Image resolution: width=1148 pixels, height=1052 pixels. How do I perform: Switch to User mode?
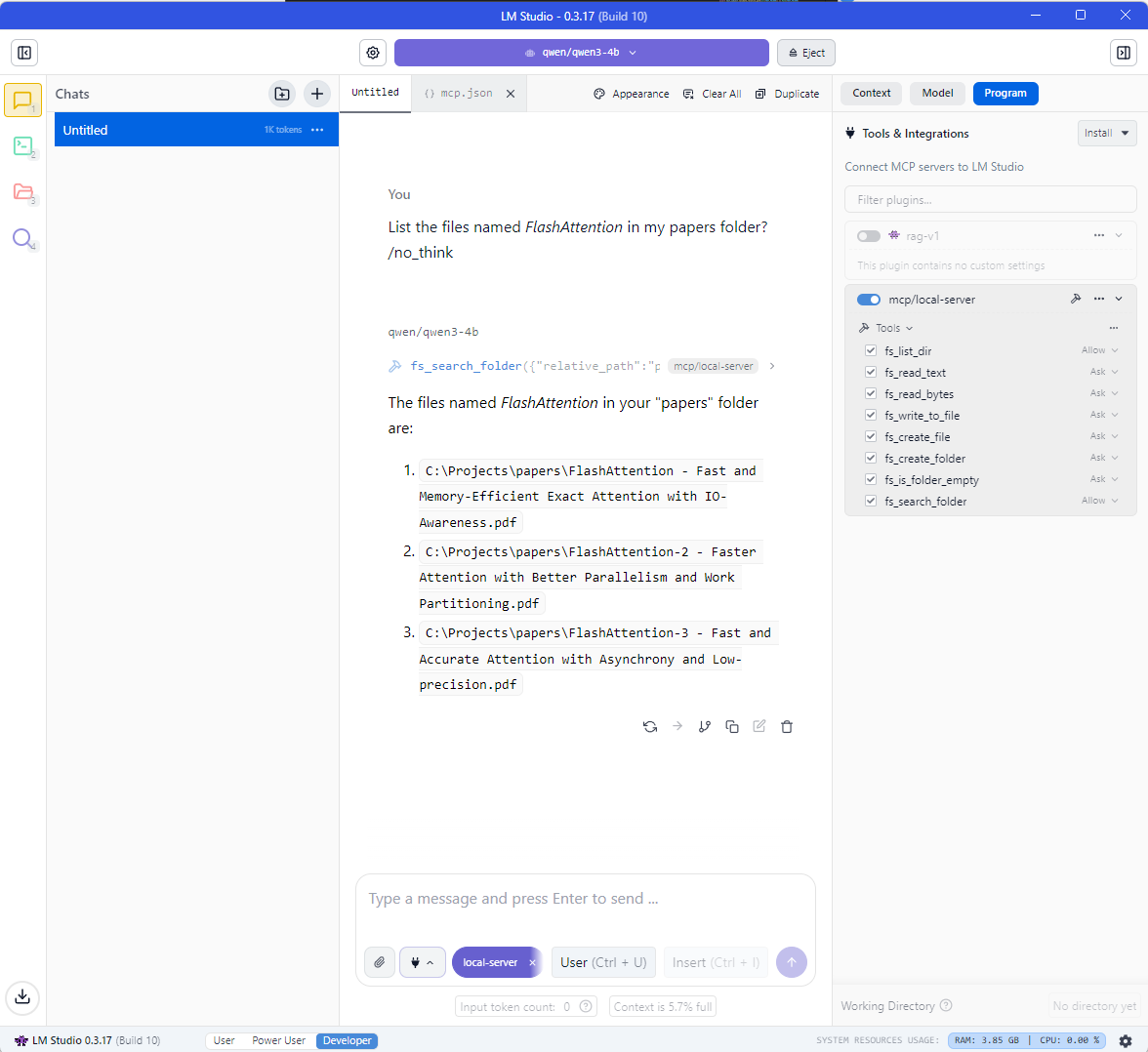(225, 1040)
